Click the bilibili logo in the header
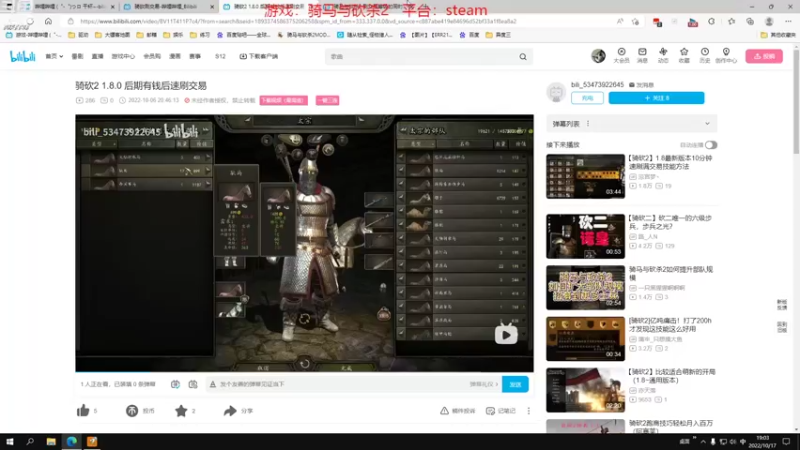 22,56
